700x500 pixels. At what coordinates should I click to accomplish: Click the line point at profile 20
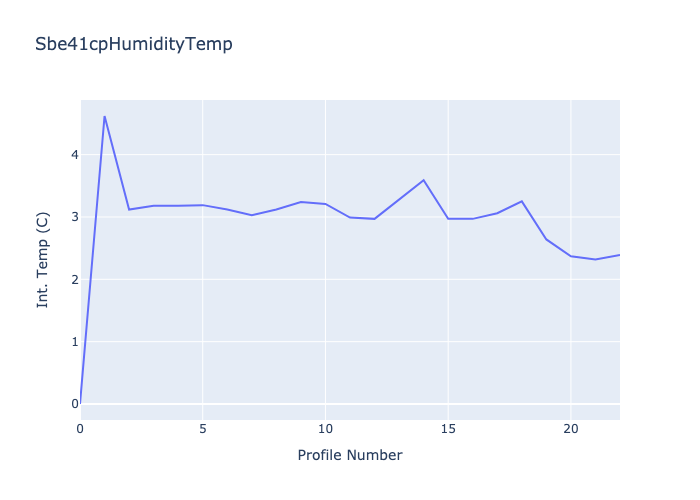point(571,256)
